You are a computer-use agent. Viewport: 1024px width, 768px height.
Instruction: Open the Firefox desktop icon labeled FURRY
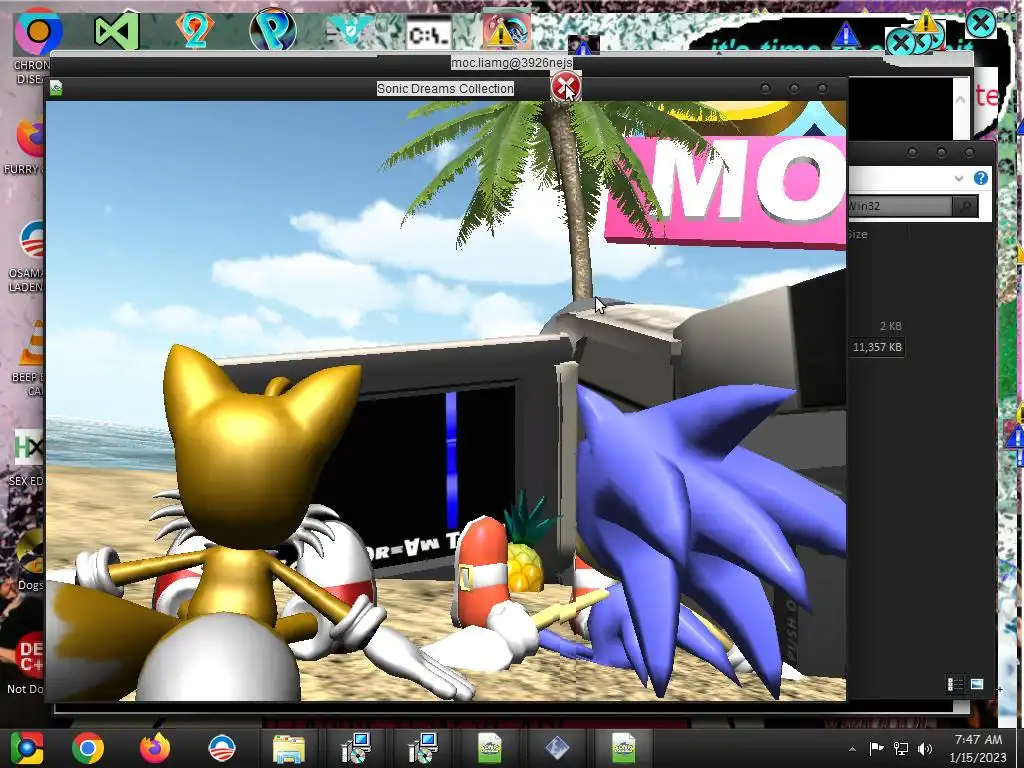tap(30, 137)
